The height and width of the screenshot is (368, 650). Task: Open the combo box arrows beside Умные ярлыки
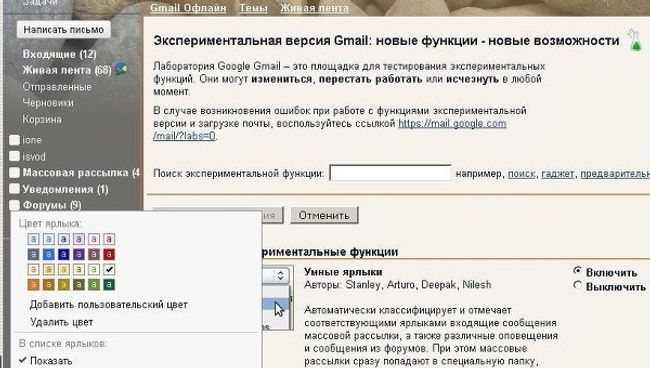click(x=280, y=276)
